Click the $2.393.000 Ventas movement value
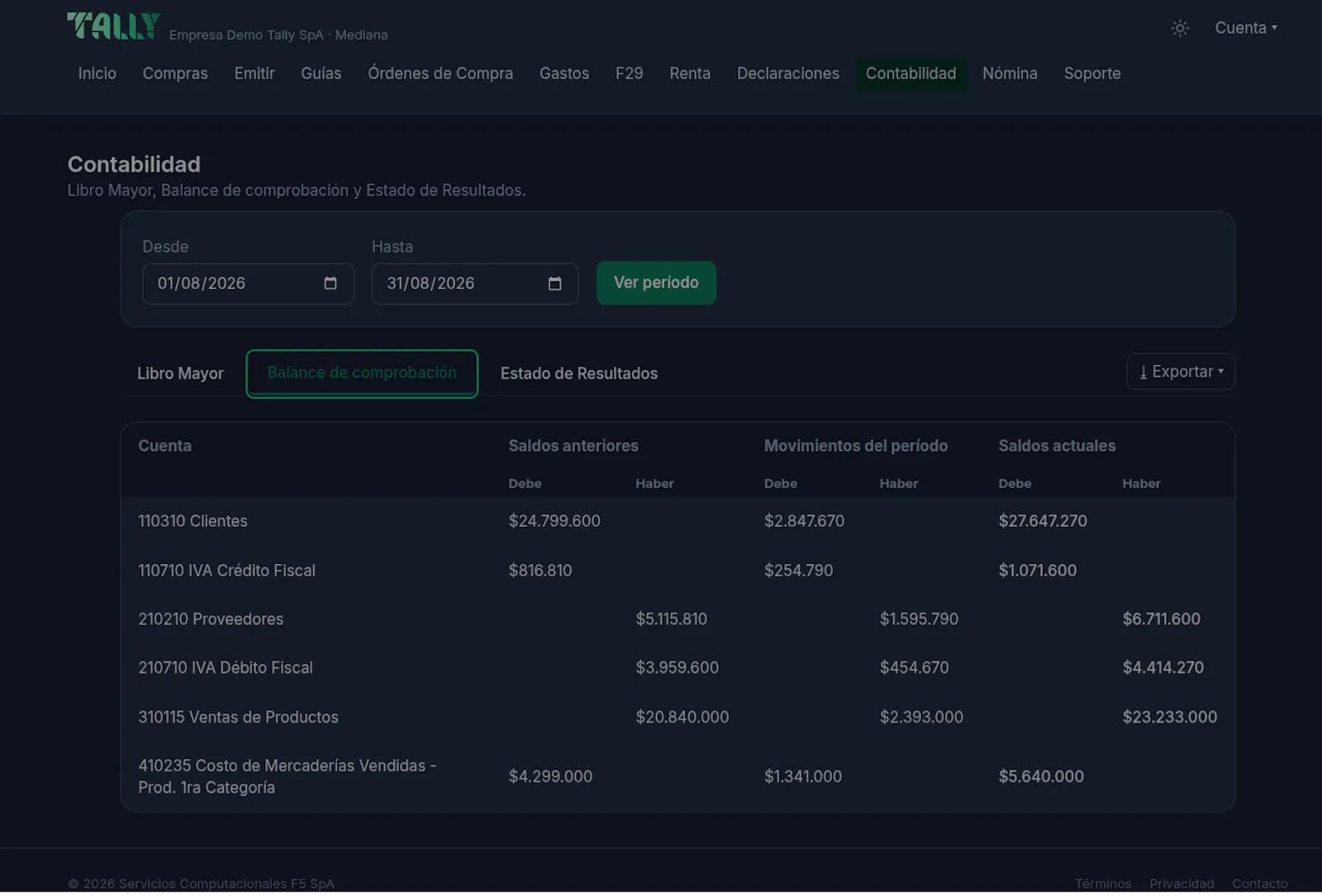Image resolution: width=1322 pixels, height=896 pixels. tap(921, 718)
